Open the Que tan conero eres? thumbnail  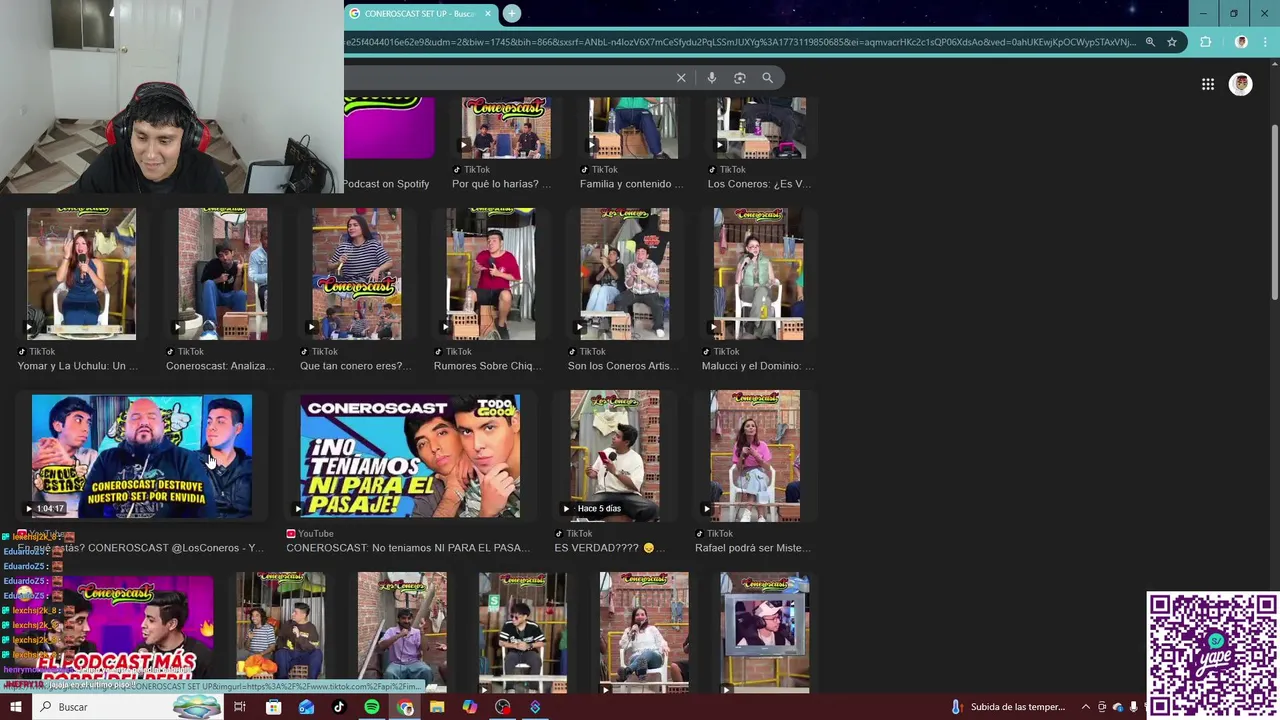tap(356, 274)
